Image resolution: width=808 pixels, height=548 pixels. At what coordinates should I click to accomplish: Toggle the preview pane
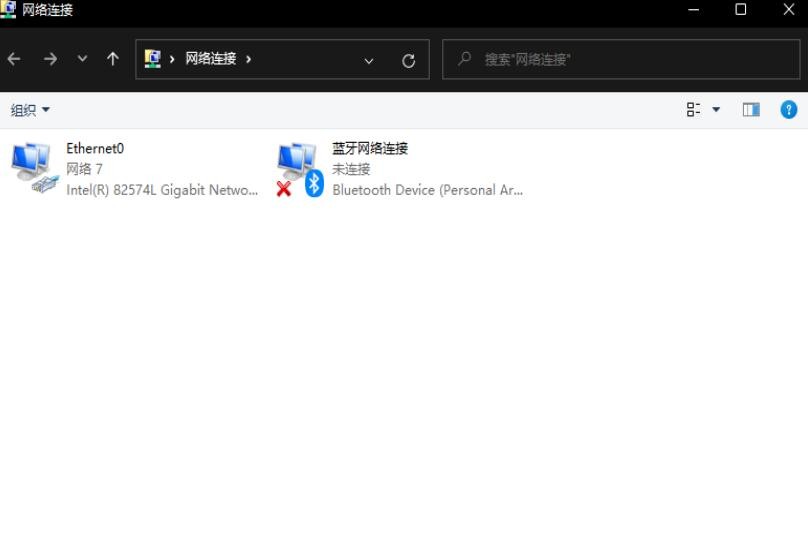tap(751, 109)
